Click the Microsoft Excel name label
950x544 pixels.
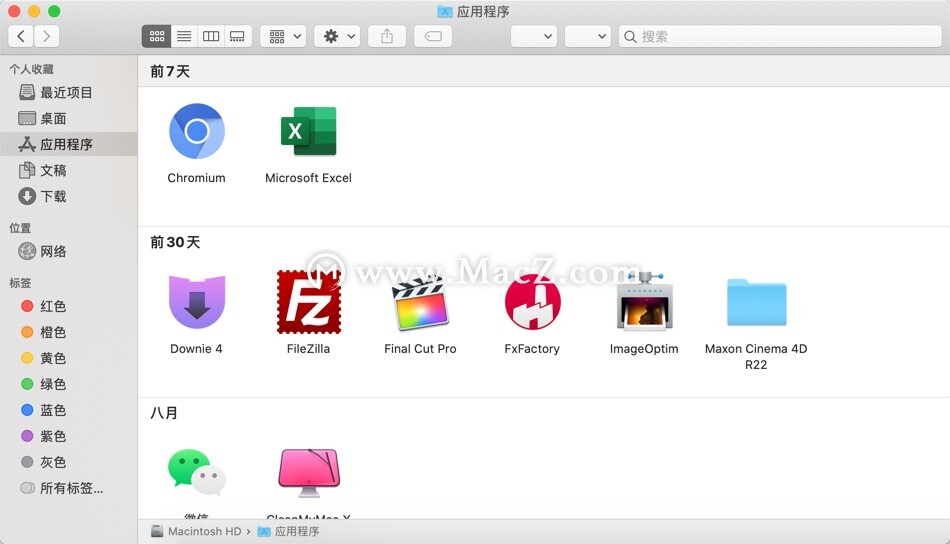308,178
